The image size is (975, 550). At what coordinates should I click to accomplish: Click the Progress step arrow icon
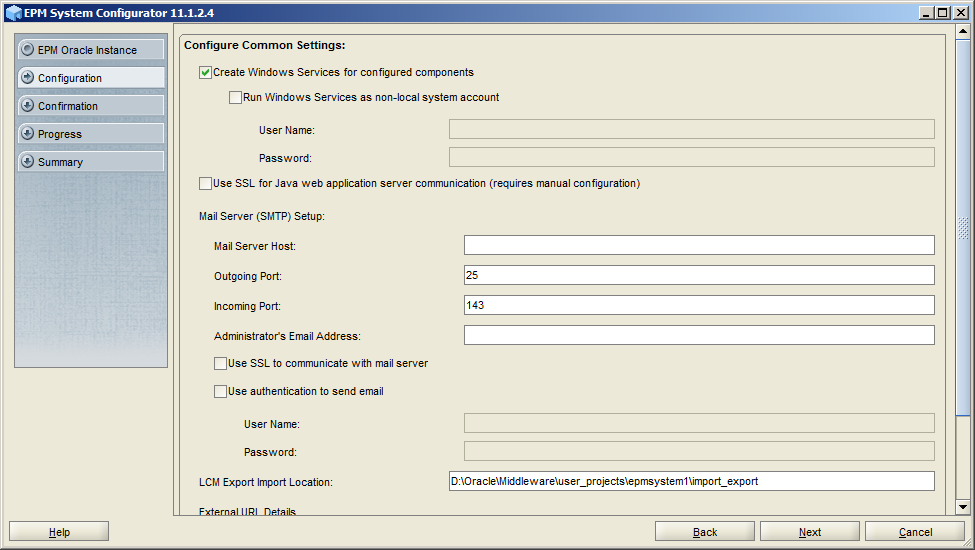point(27,133)
